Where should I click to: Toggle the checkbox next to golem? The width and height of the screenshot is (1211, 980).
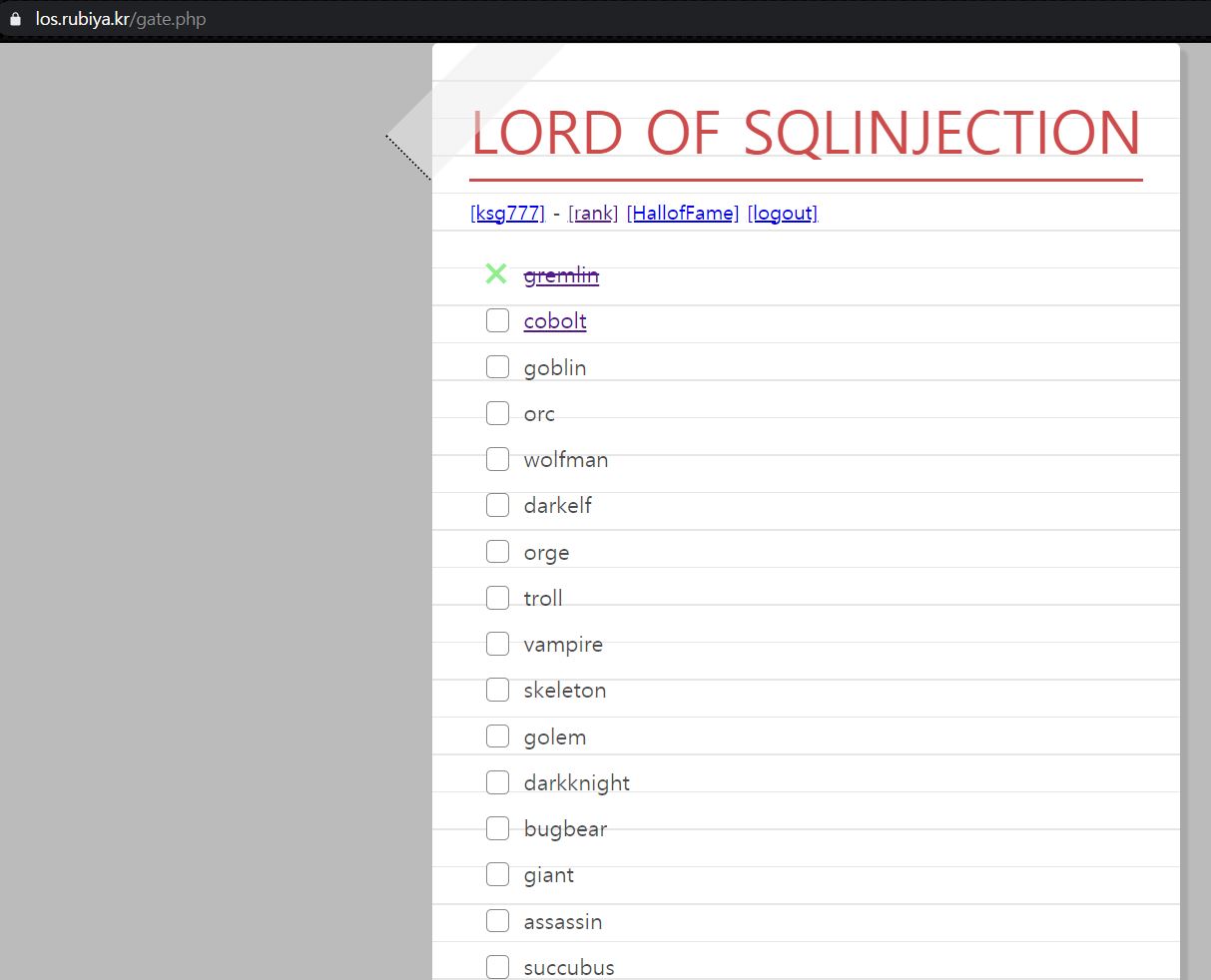click(x=497, y=735)
